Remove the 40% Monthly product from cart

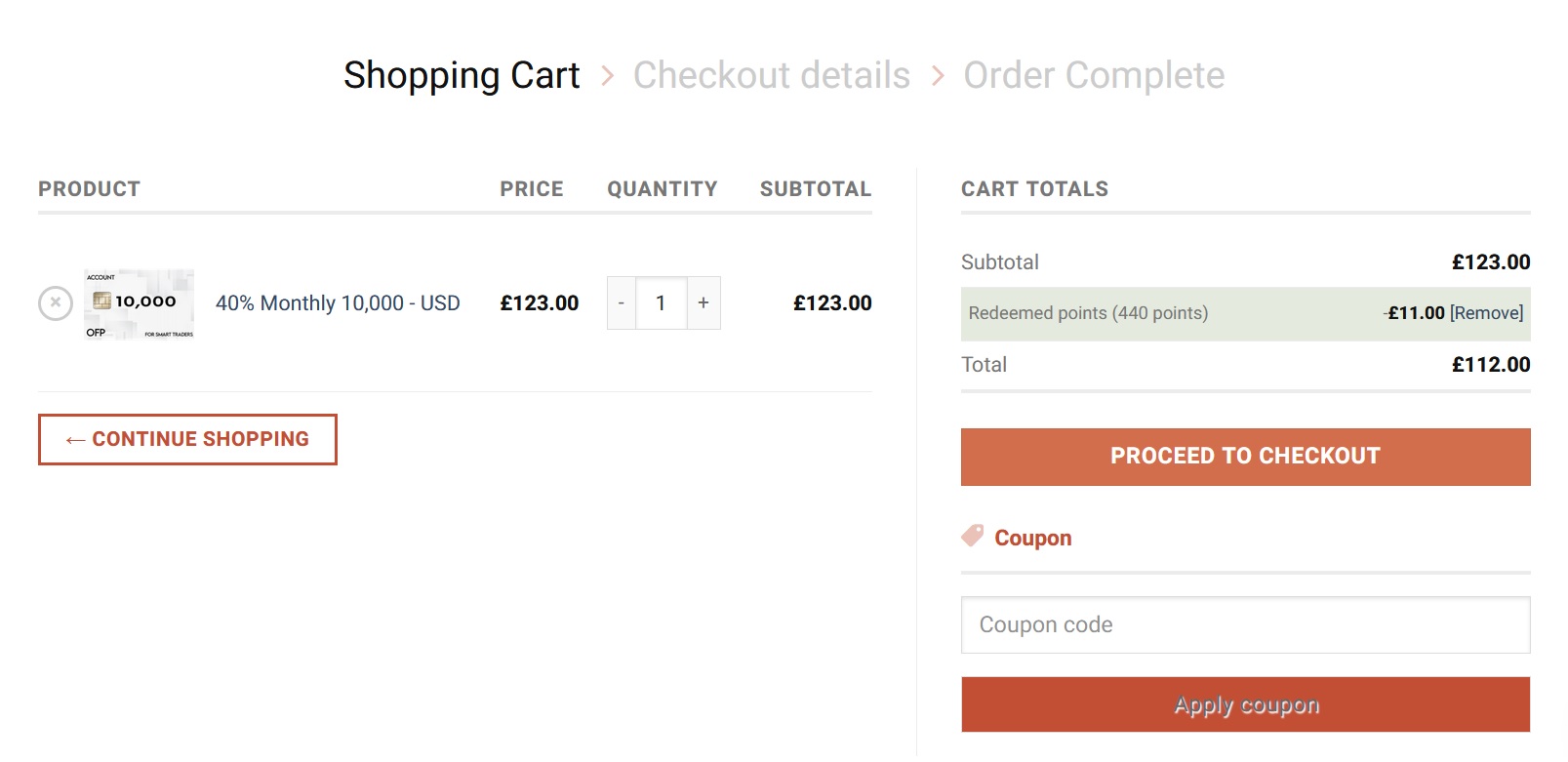click(56, 303)
